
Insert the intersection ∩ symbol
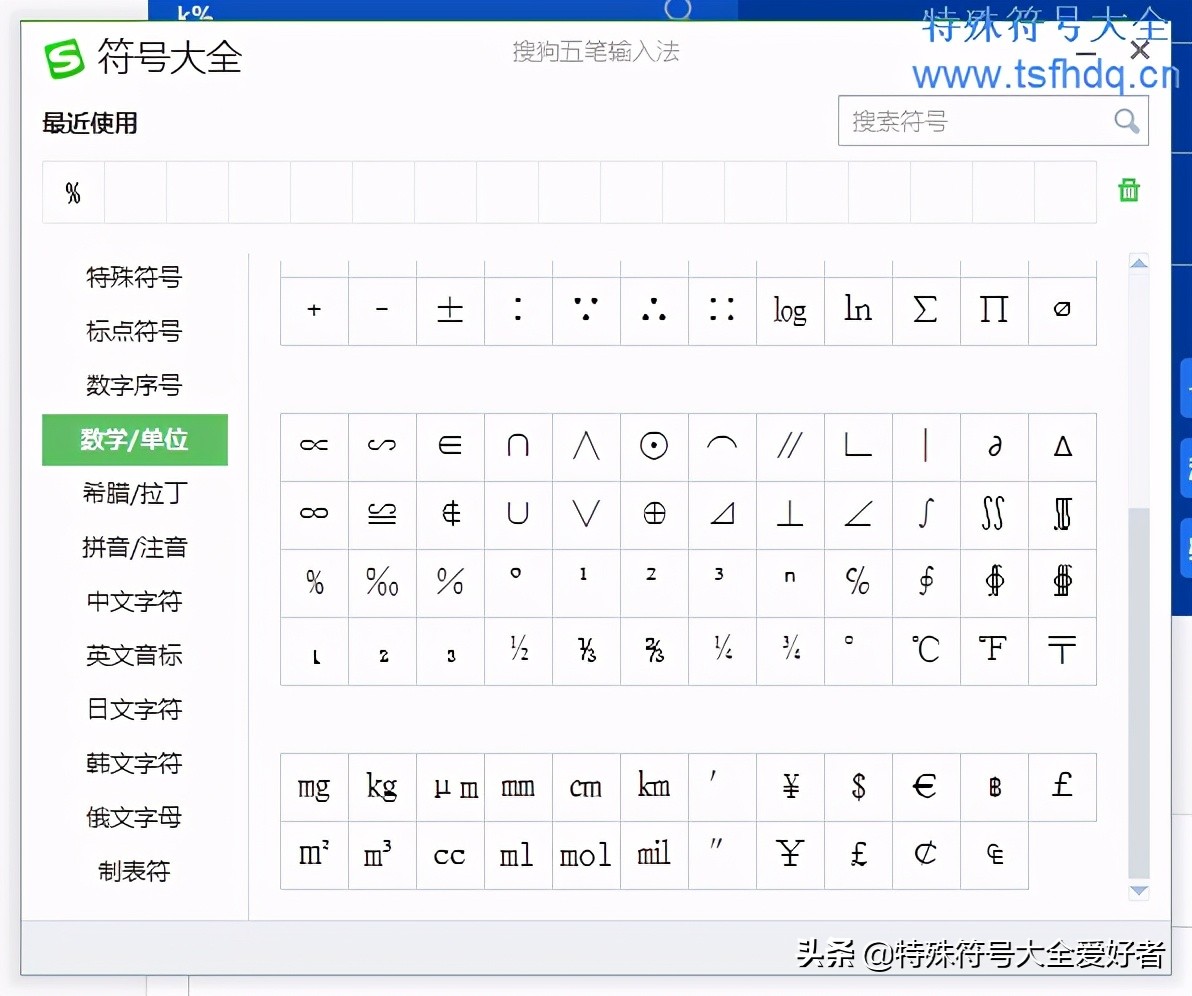tap(518, 446)
